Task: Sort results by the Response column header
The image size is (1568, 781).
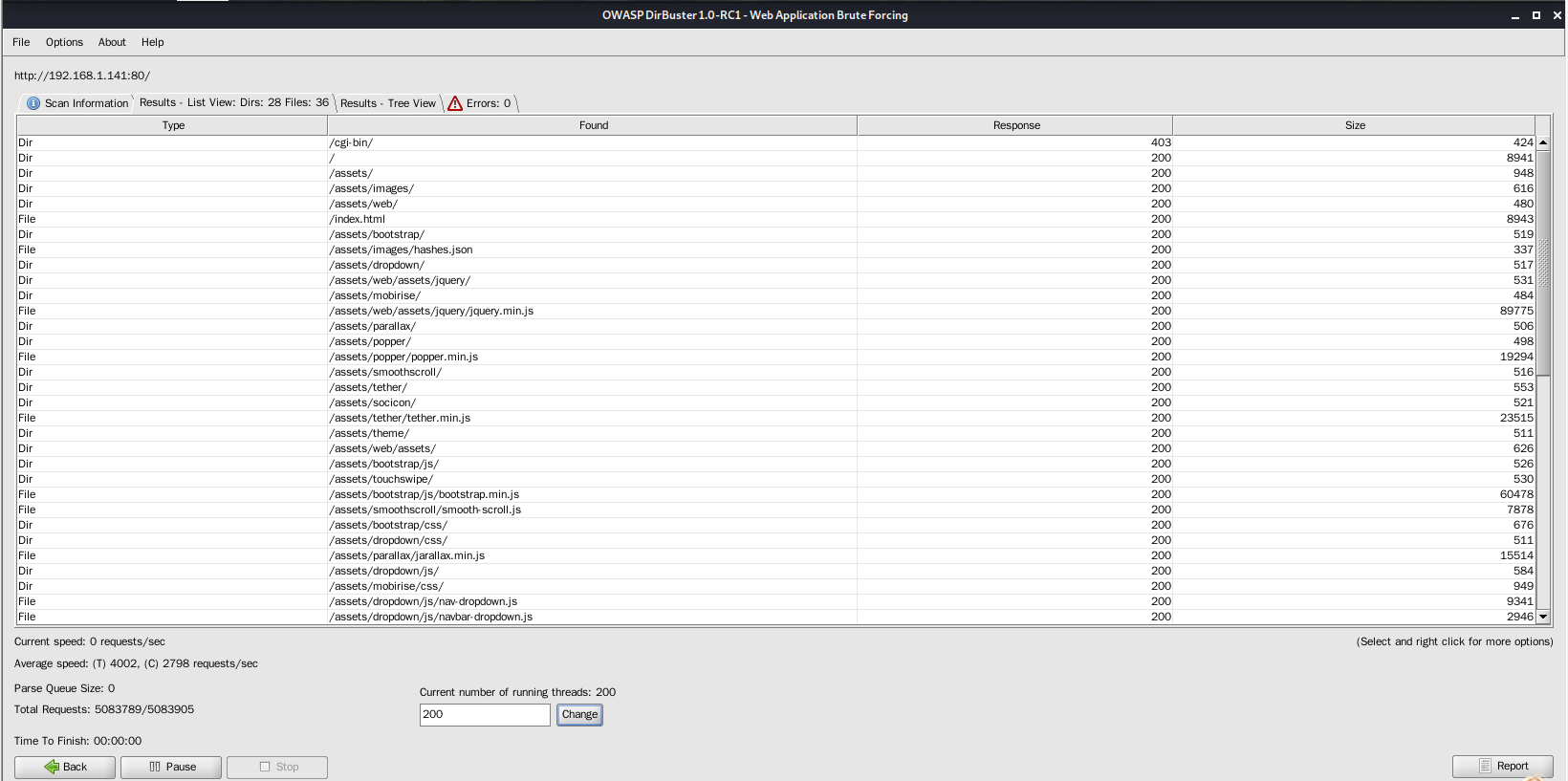Action: click(1015, 125)
